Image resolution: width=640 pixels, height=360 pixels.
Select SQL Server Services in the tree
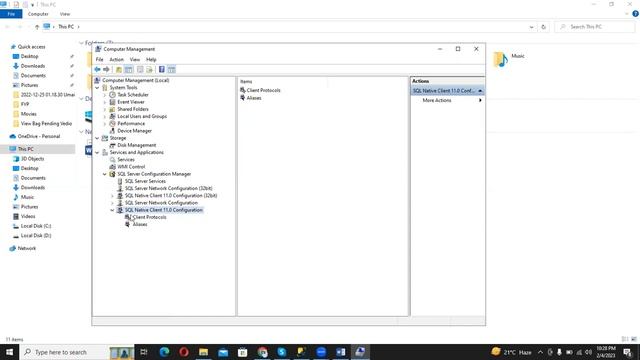[x=145, y=181]
